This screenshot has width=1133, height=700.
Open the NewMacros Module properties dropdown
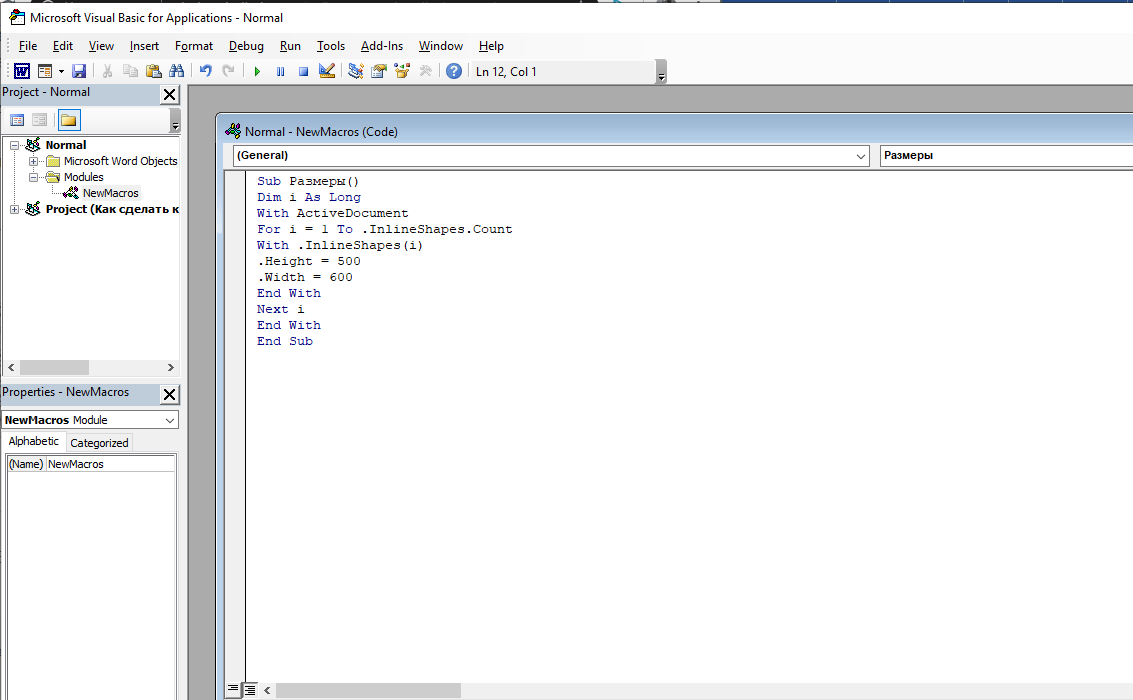[x=169, y=420]
